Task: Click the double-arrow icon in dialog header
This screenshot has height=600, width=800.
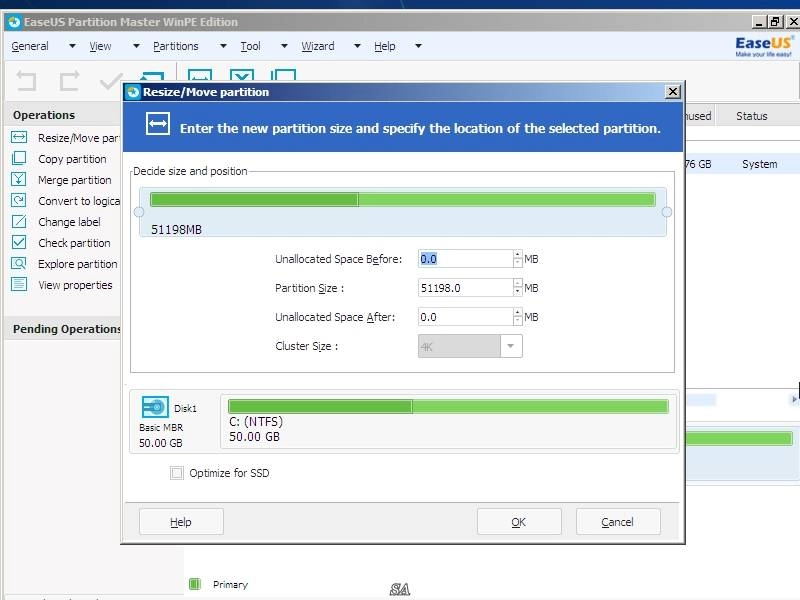Action: (x=158, y=124)
